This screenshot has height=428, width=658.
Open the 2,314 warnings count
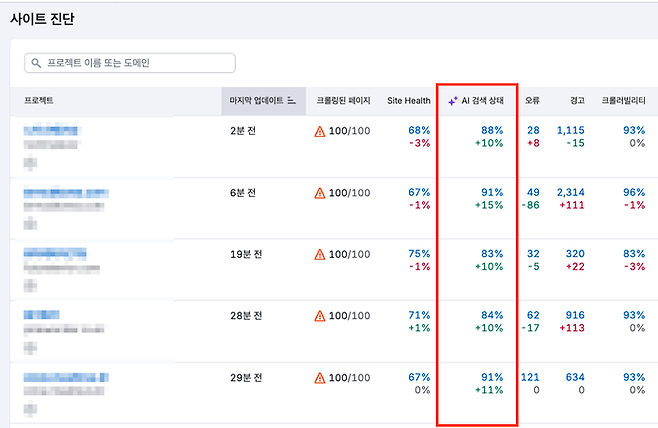point(571,192)
